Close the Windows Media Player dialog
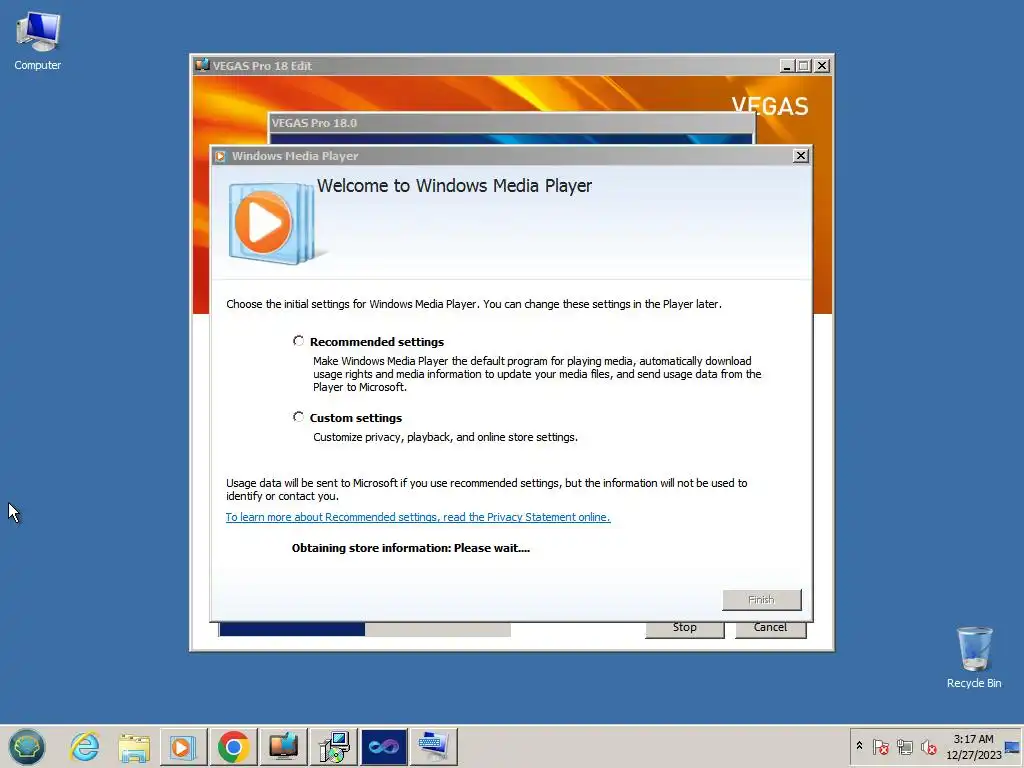This screenshot has width=1024, height=768. pyautogui.click(x=801, y=155)
